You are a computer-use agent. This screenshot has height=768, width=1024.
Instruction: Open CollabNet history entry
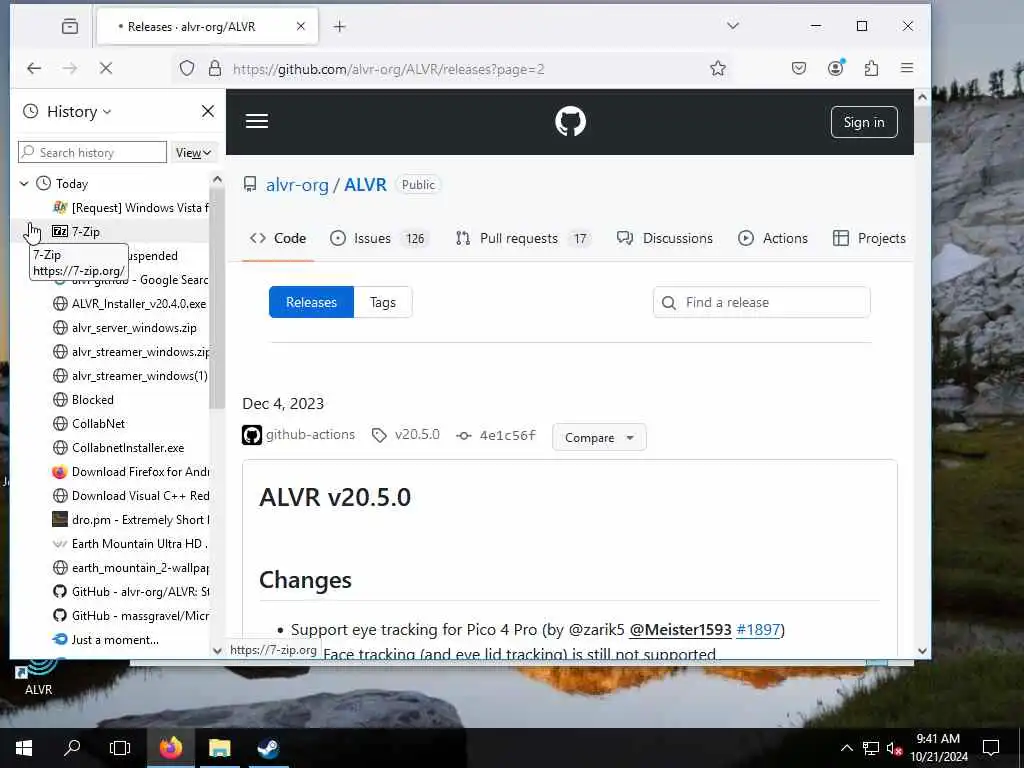[89, 424]
